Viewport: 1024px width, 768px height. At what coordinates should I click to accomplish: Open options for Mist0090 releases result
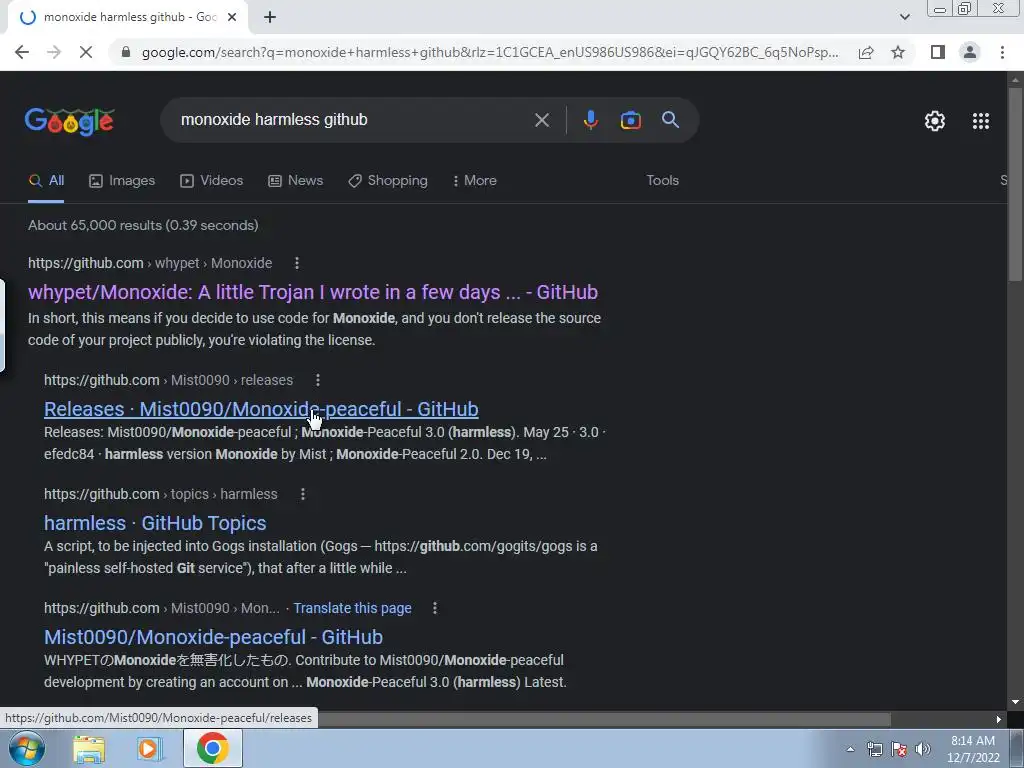coord(318,380)
